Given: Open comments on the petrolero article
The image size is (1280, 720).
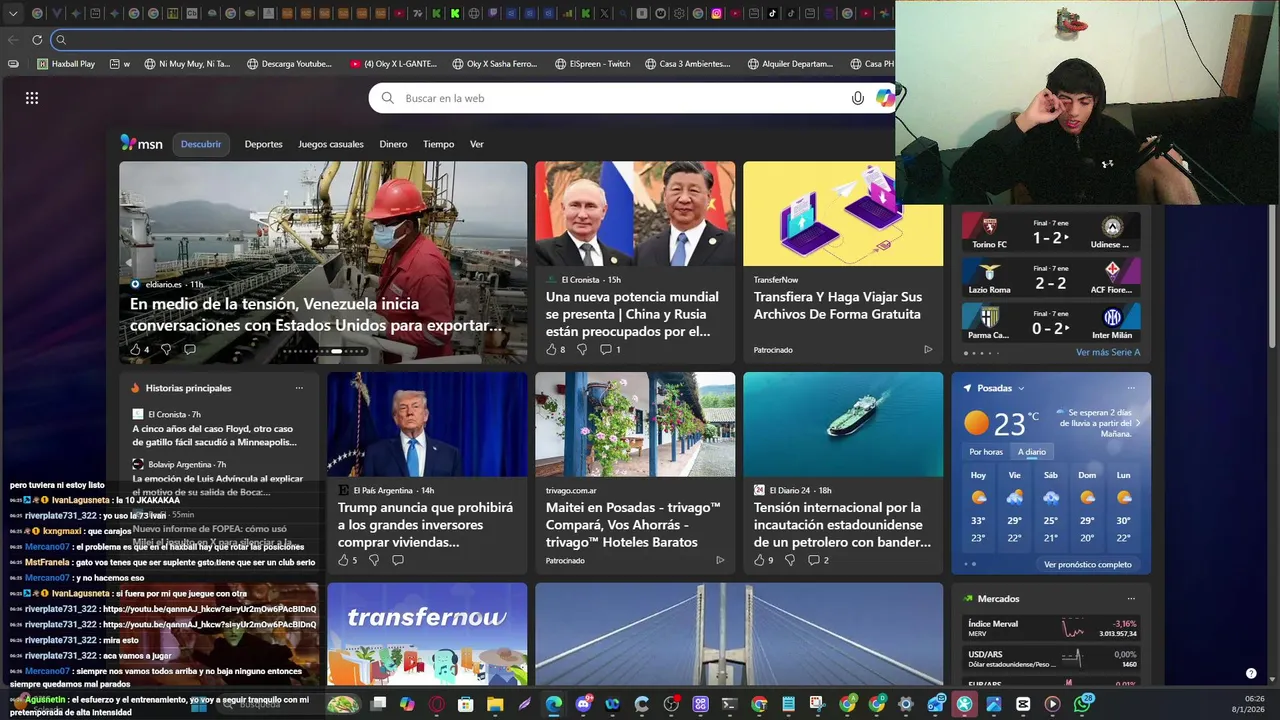Looking at the screenshot, I should pos(818,560).
